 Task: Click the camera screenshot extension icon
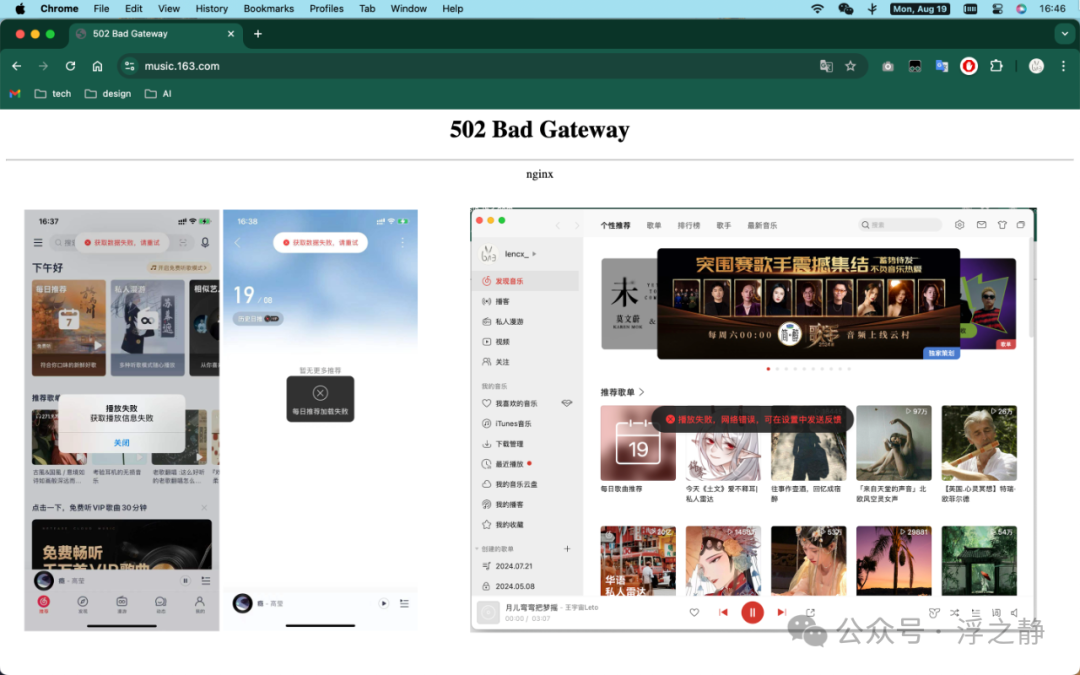coord(888,66)
